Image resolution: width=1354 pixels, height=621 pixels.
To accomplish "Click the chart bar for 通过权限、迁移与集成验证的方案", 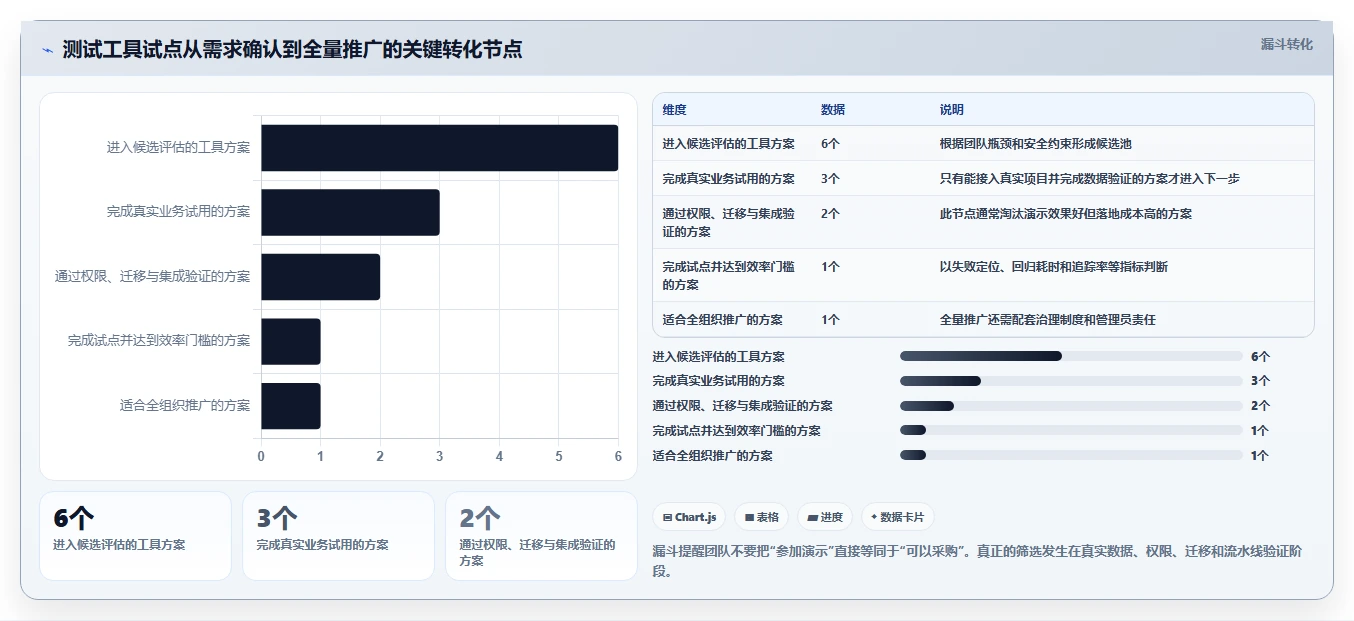I will 320,277.
